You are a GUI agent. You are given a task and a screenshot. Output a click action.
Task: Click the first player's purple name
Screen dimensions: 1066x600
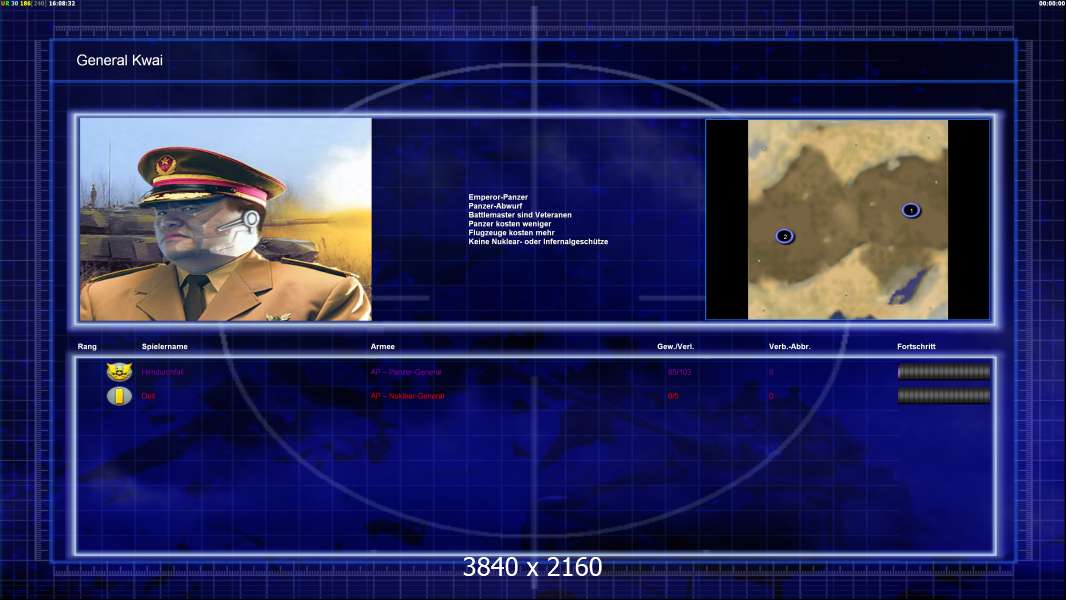click(162, 372)
